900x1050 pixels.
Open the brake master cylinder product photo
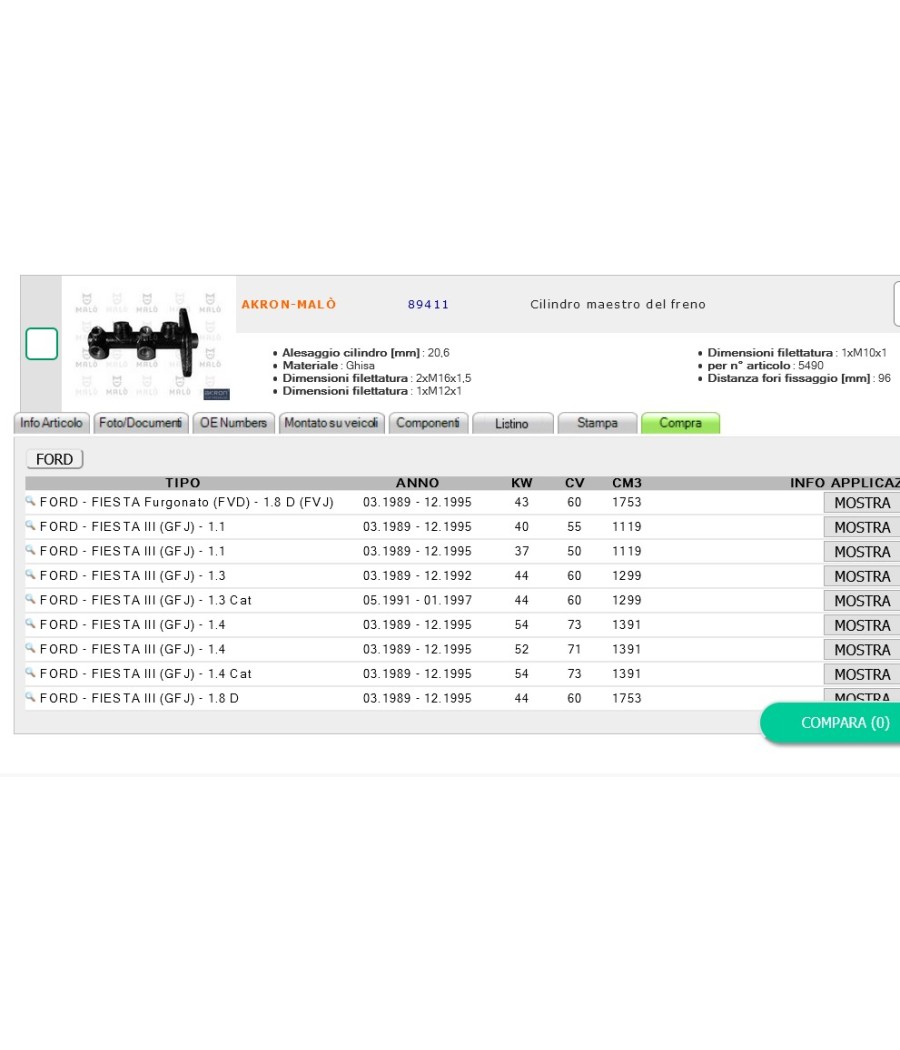click(x=149, y=343)
